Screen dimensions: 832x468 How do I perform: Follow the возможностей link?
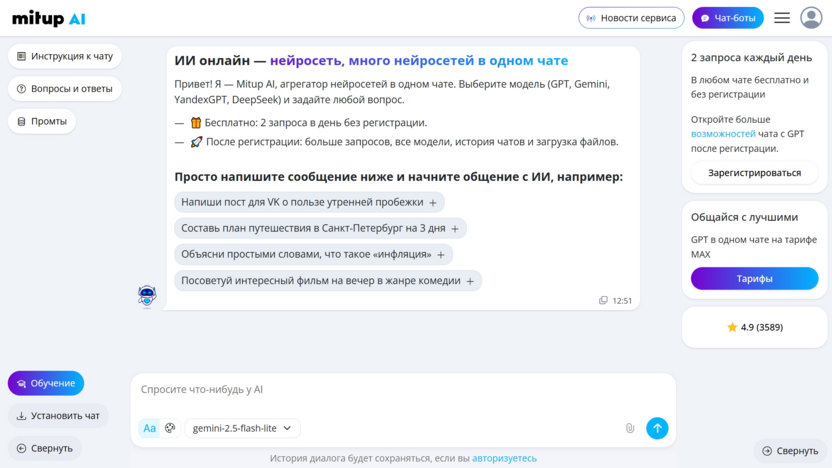coord(723,134)
